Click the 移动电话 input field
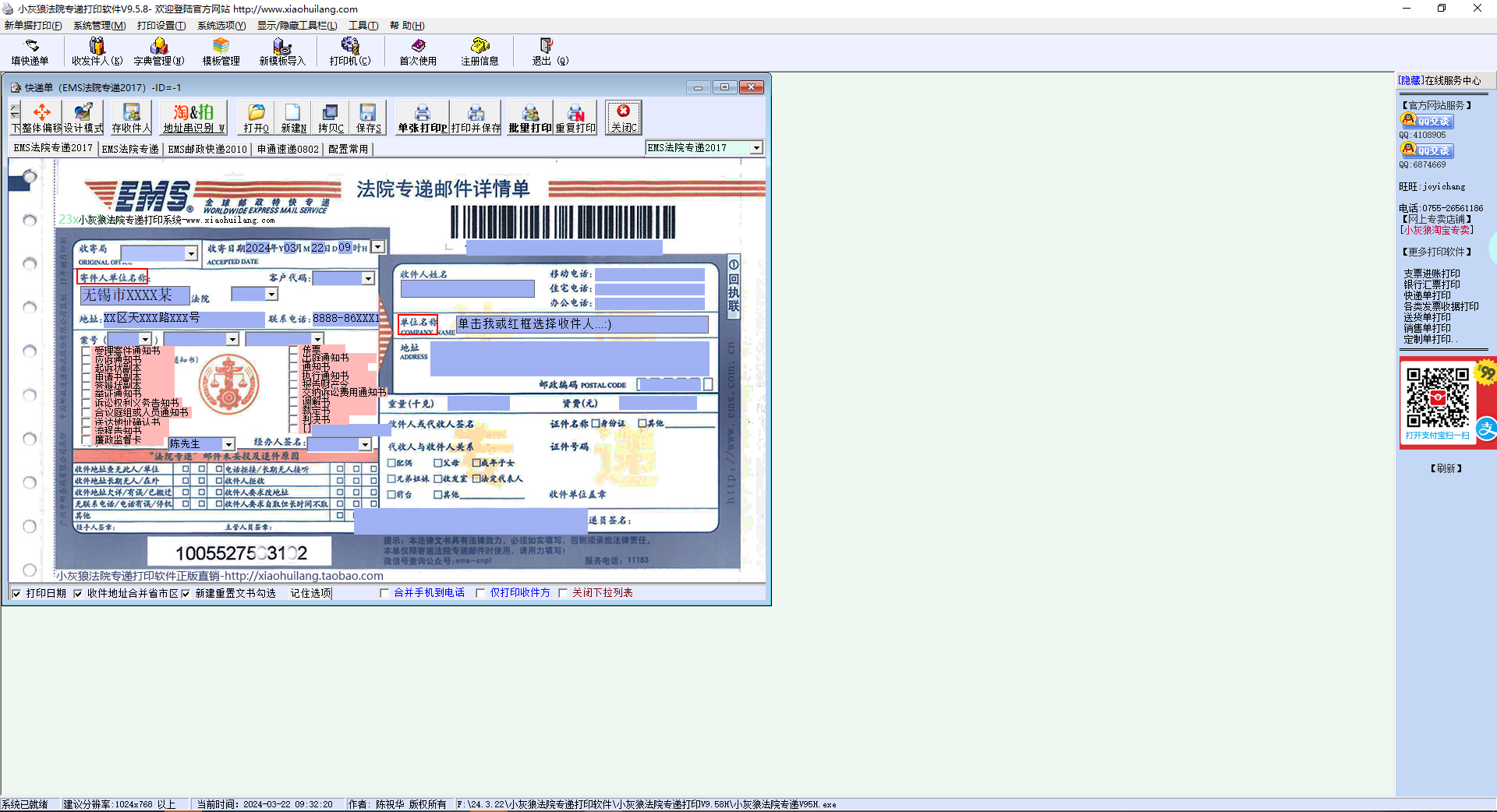Viewport: 1497px width, 812px height. click(x=650, y=274)
